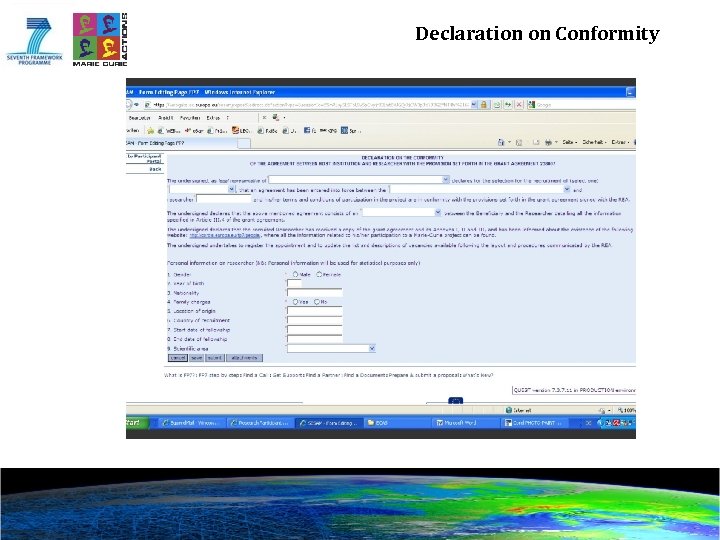Click the researcher name input field
720x540 pixels.
[x=224, y=199]
